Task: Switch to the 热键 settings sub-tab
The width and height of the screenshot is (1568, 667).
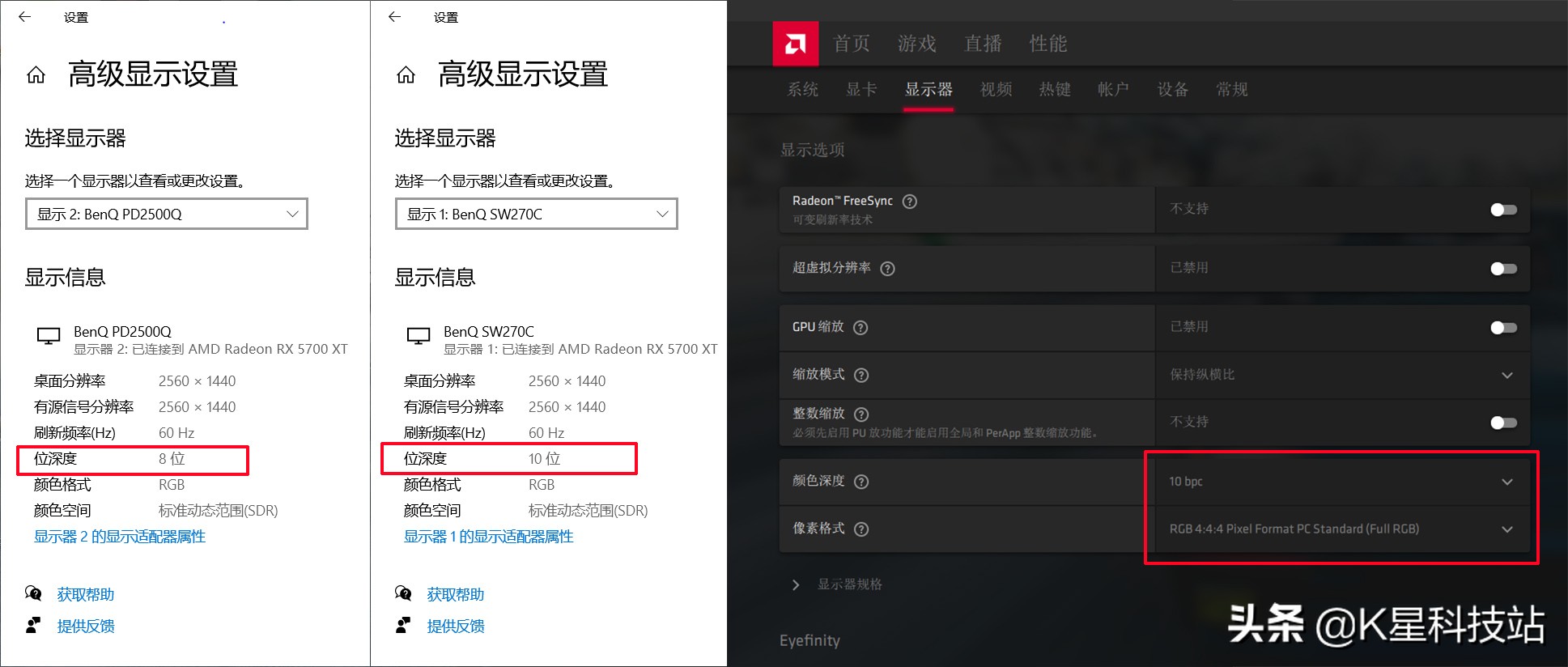Action: pos(1055,89)
